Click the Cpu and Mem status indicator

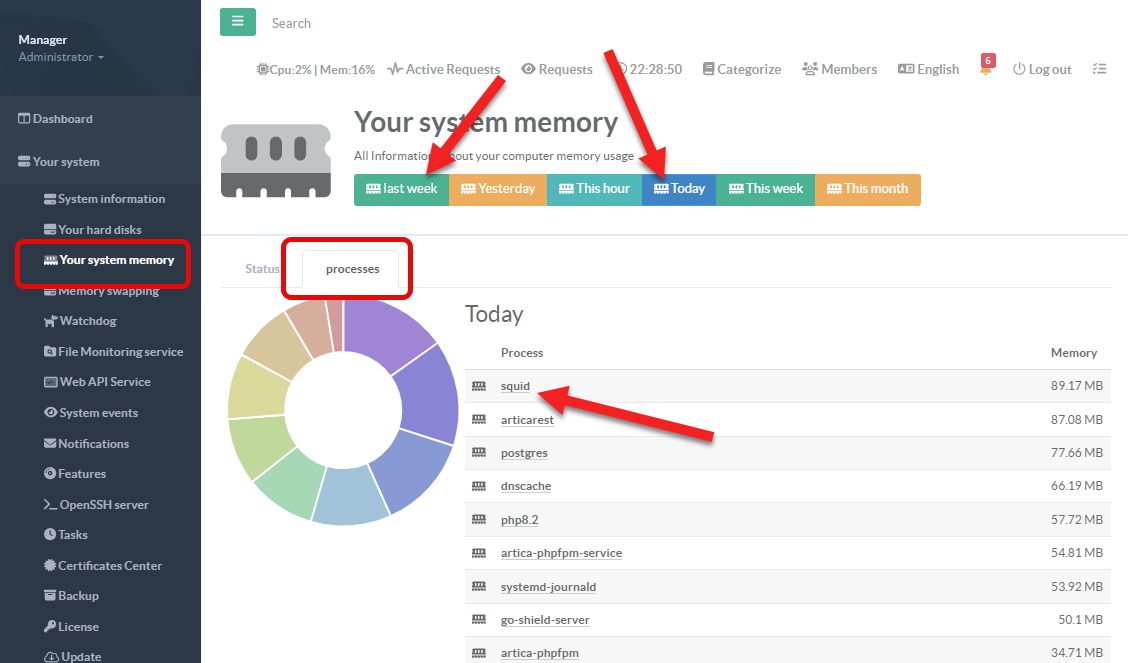tap(316, 69)
